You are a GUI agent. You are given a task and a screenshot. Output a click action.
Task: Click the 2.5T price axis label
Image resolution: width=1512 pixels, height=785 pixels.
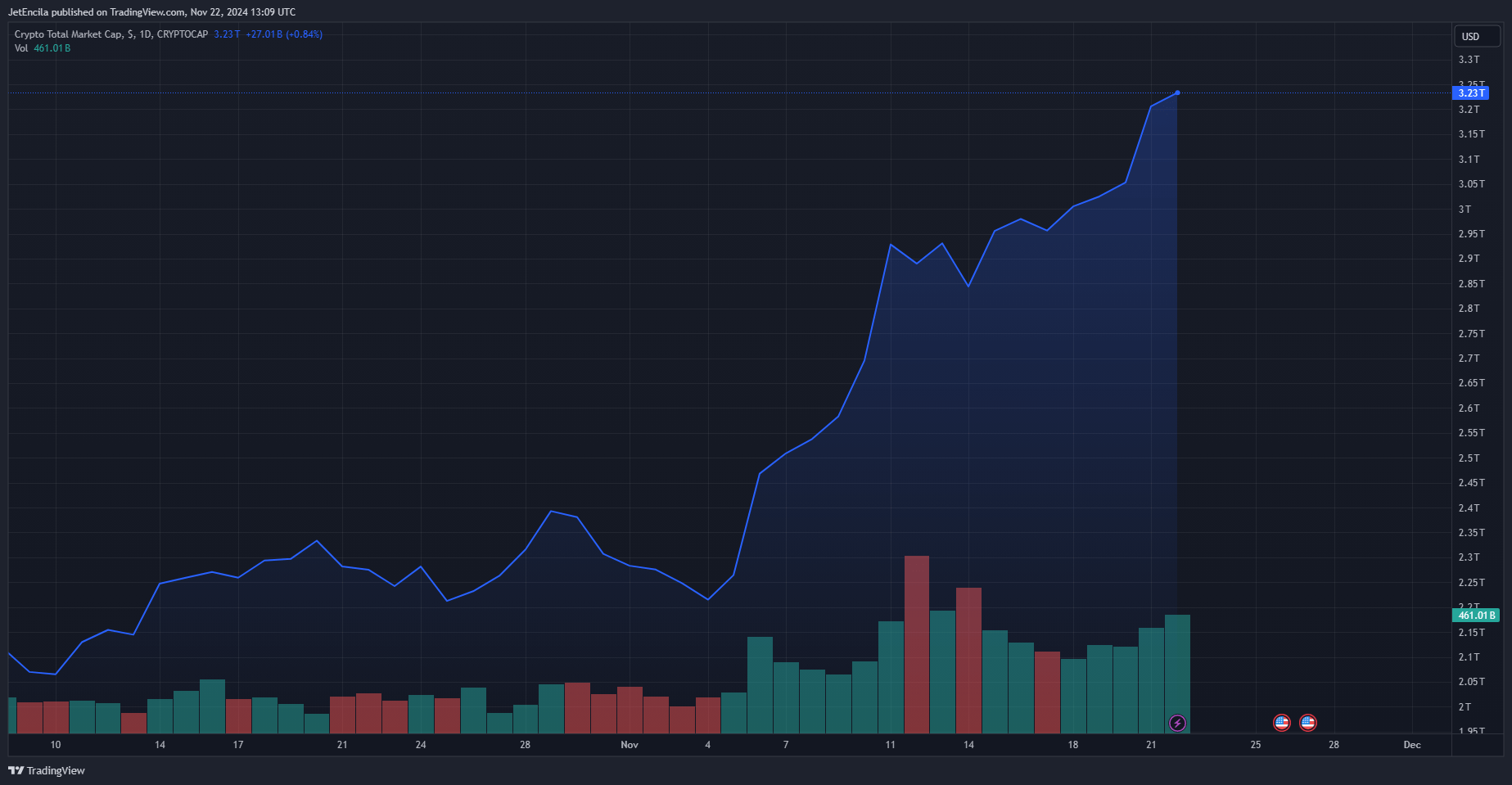[x=1469, y=458]
